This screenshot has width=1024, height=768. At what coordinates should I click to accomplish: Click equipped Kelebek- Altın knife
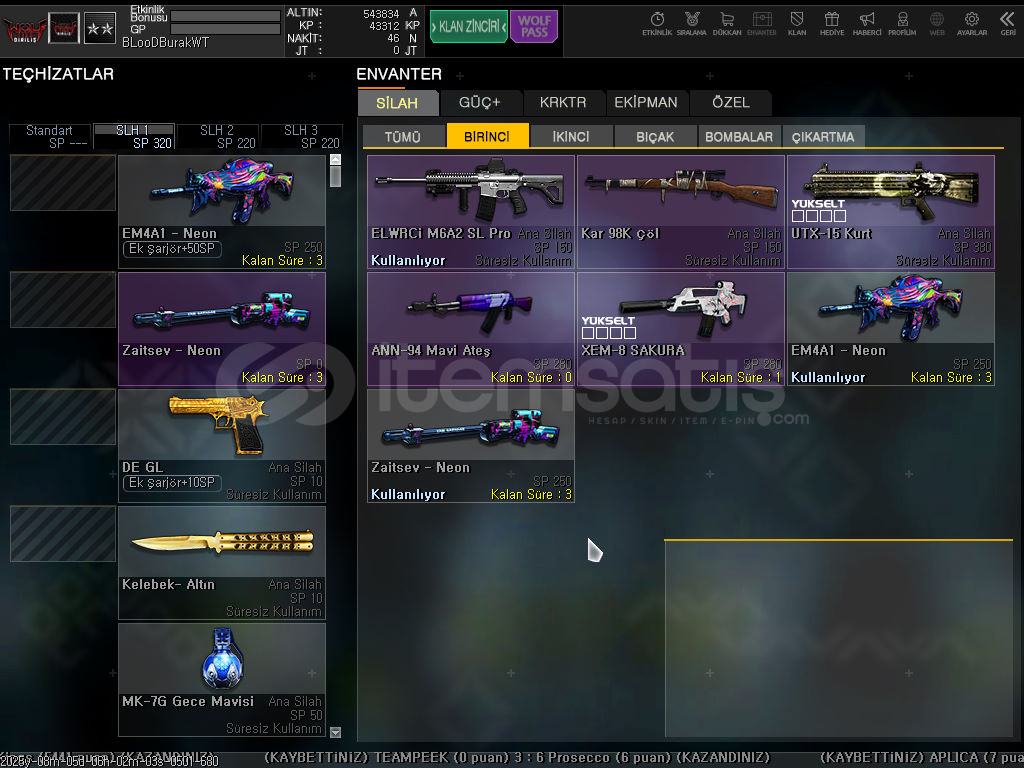[x=222, y=563]
